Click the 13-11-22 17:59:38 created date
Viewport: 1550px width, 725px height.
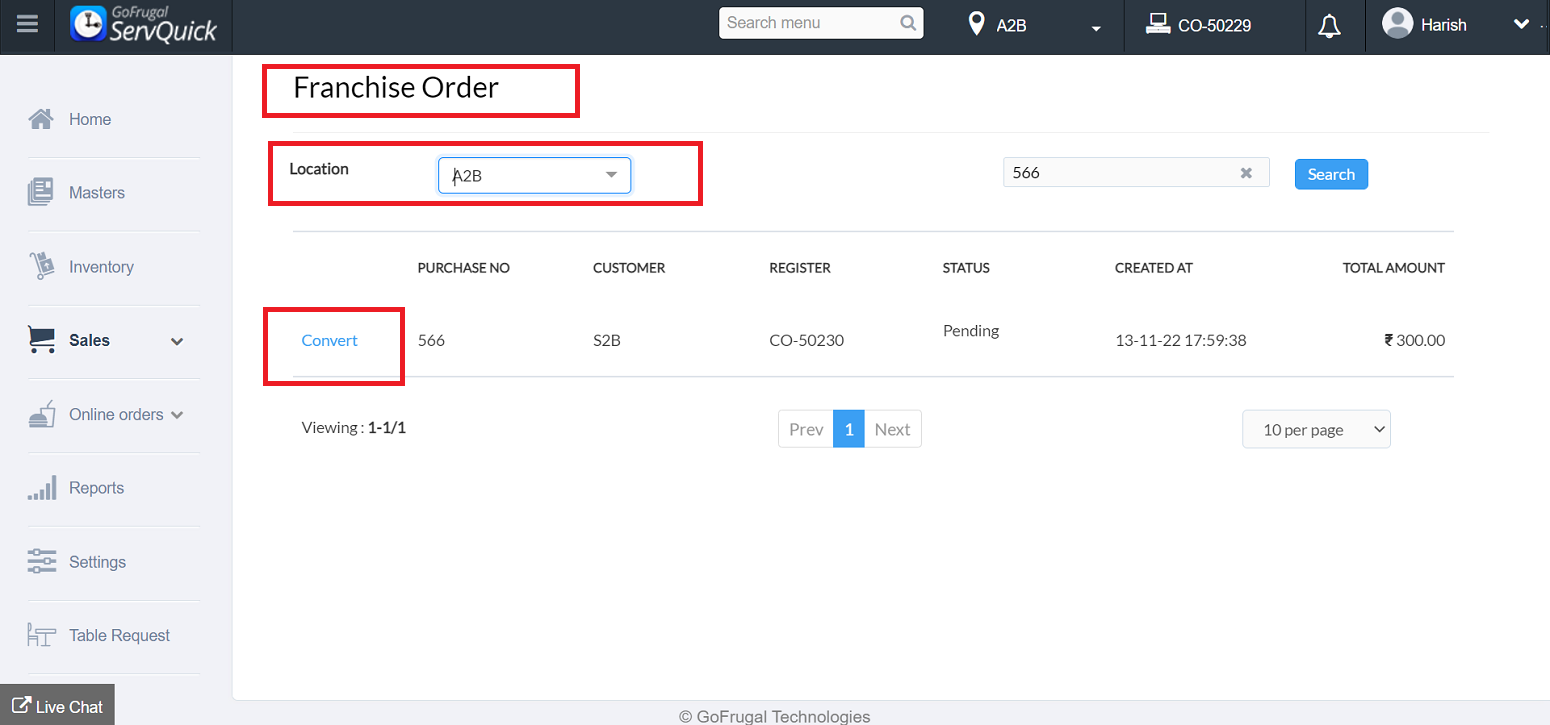(x=1181, y=340)
